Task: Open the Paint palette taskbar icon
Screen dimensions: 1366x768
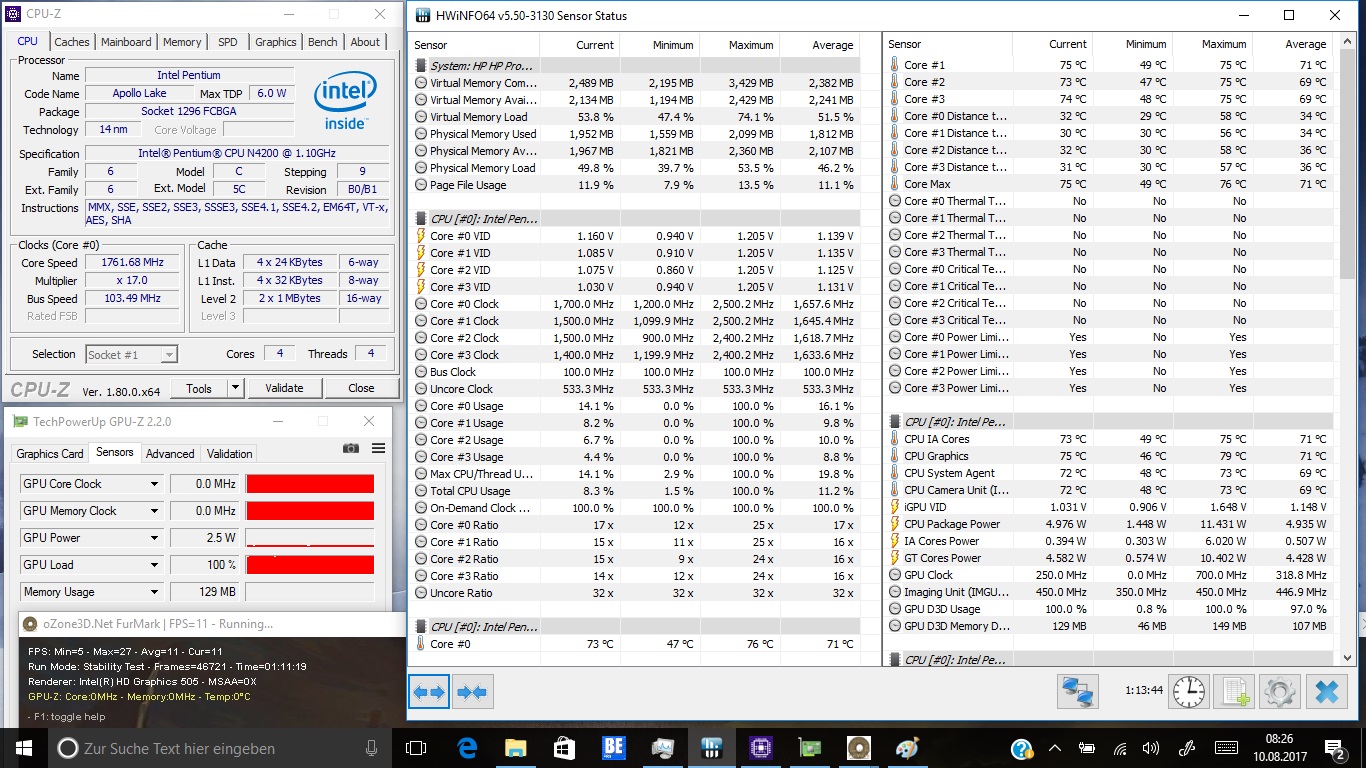Action: click(907, 748)
